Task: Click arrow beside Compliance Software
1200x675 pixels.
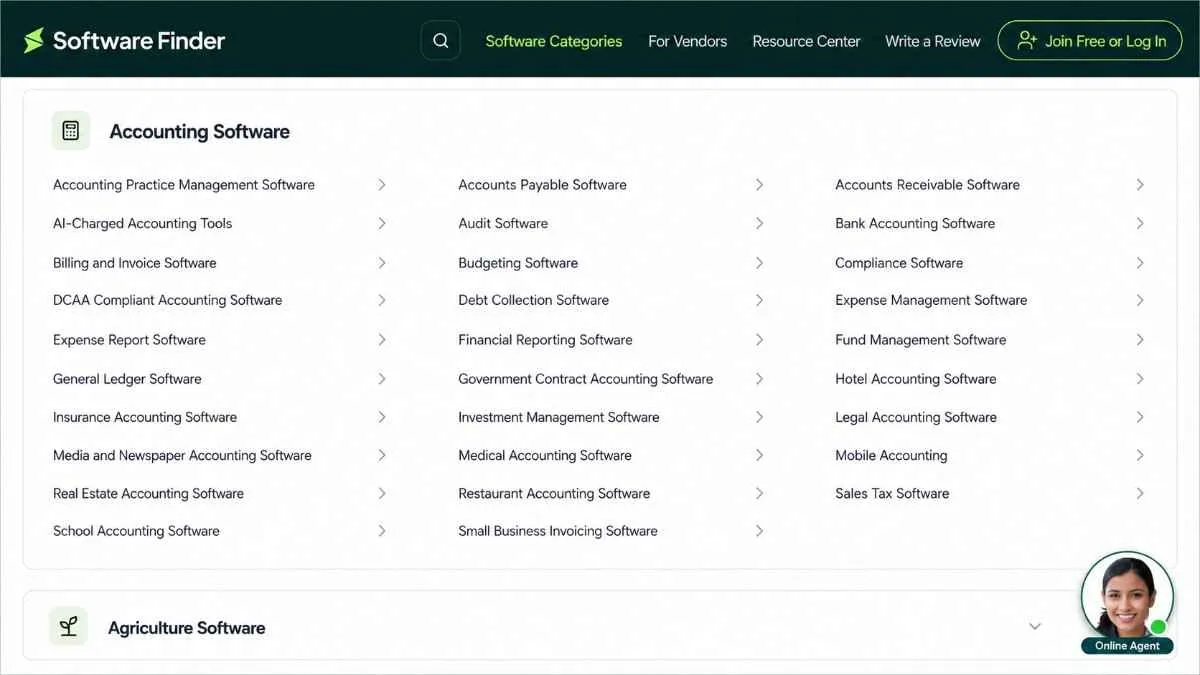Action: [1140, 263]
